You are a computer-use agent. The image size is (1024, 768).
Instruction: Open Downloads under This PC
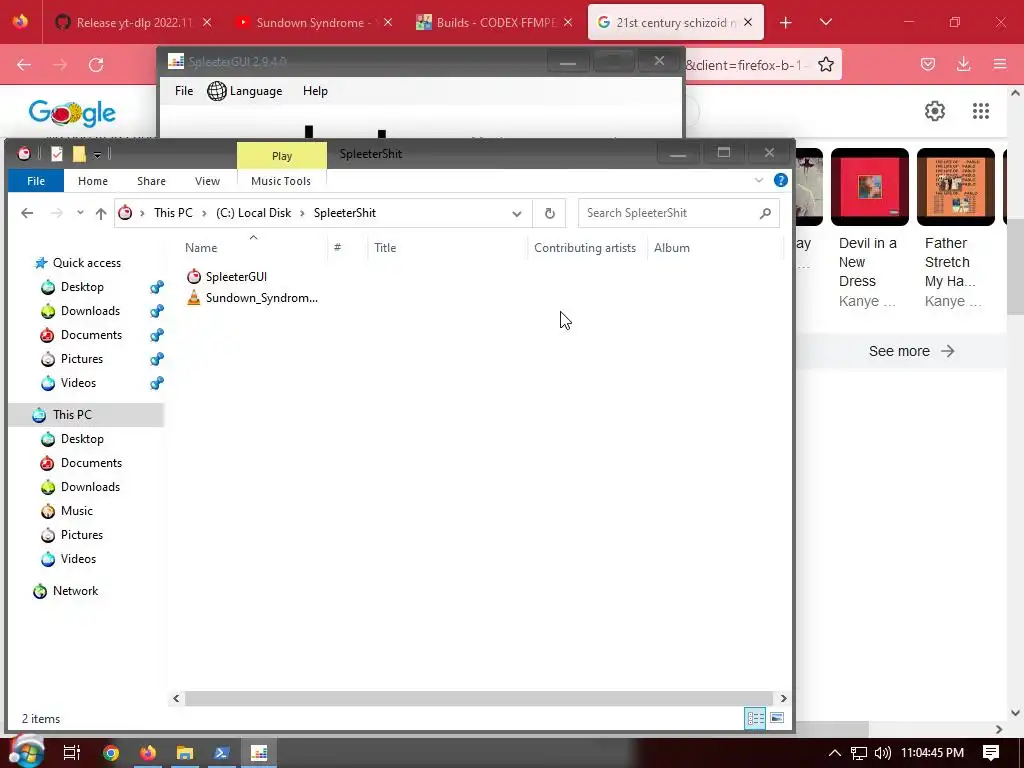tap(90, 487)
